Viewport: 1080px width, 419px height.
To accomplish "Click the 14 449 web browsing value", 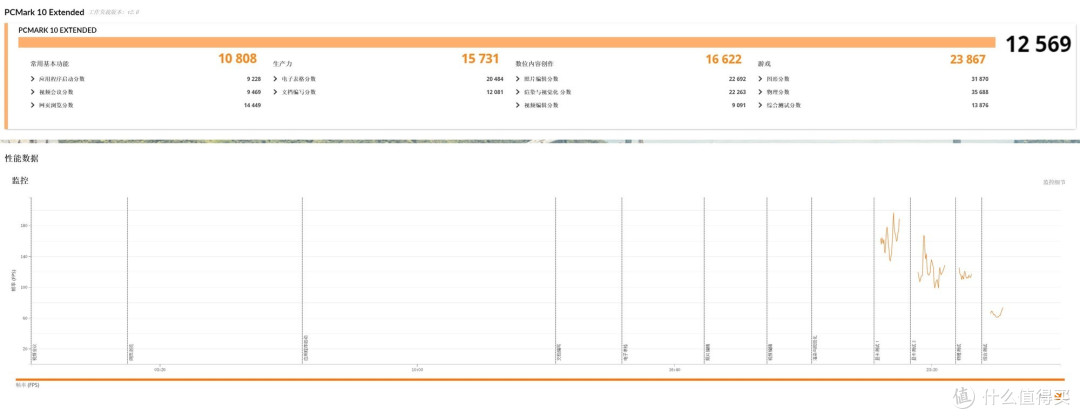I will click(x=252, y=105).
